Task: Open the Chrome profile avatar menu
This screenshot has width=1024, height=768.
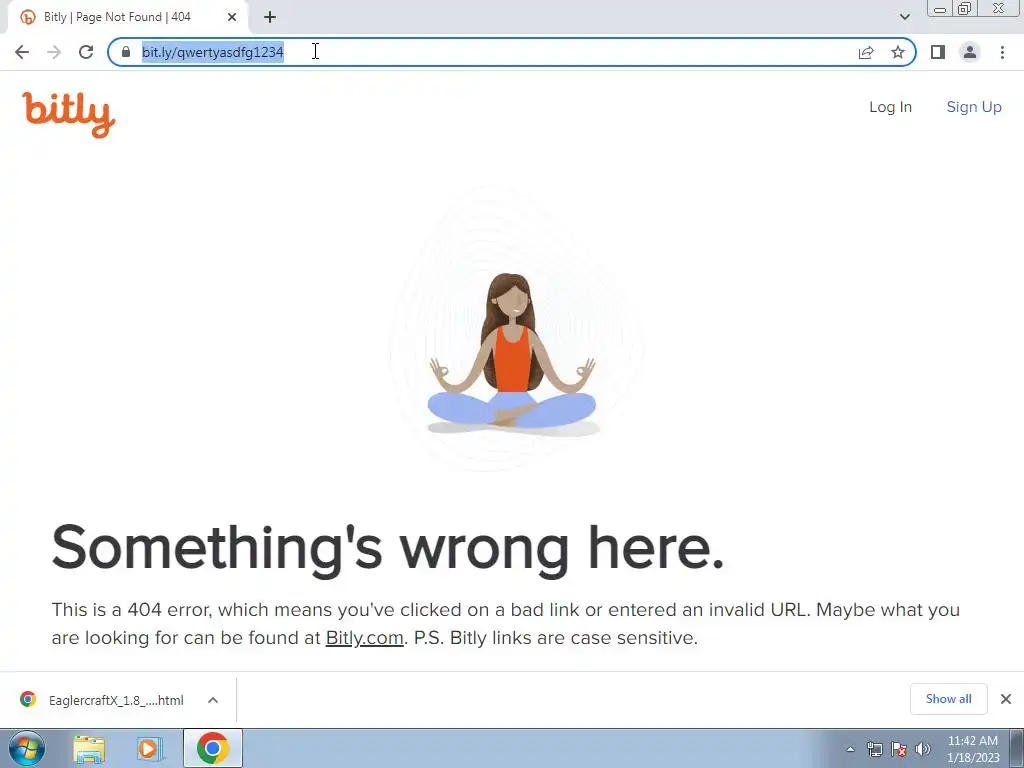Action: tap(970, 52)
